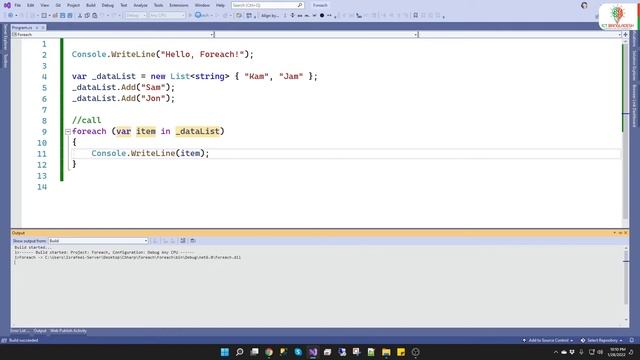Viewport: 640px width, 360px height.
Task: Open the View menu
Action: pyautogui.click(x=44, y=5)
